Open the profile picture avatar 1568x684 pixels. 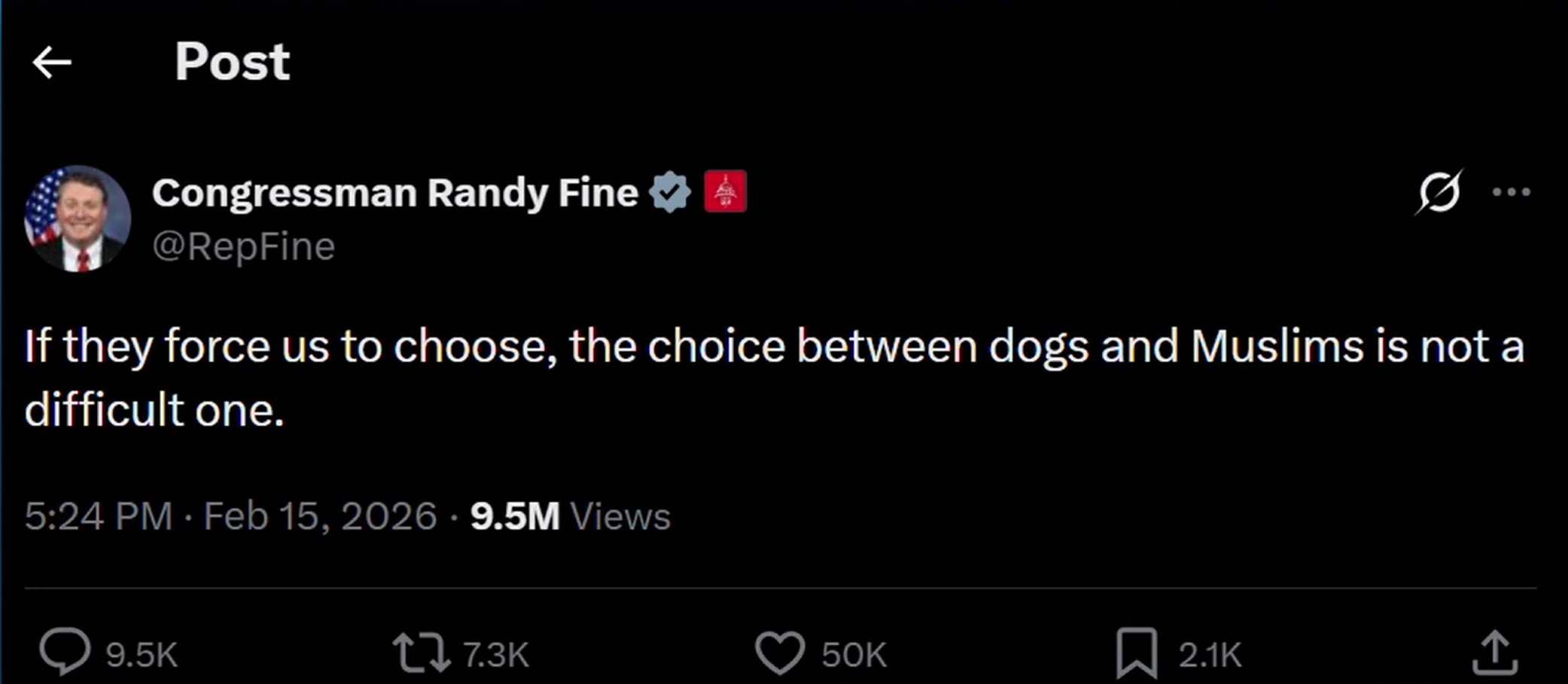pos(78,218)
